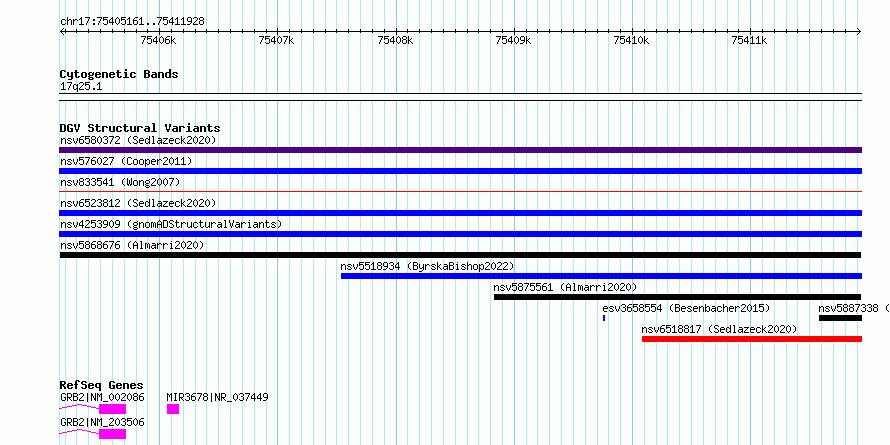Click the blue nsv5518934 variant bar

point(601,276)
